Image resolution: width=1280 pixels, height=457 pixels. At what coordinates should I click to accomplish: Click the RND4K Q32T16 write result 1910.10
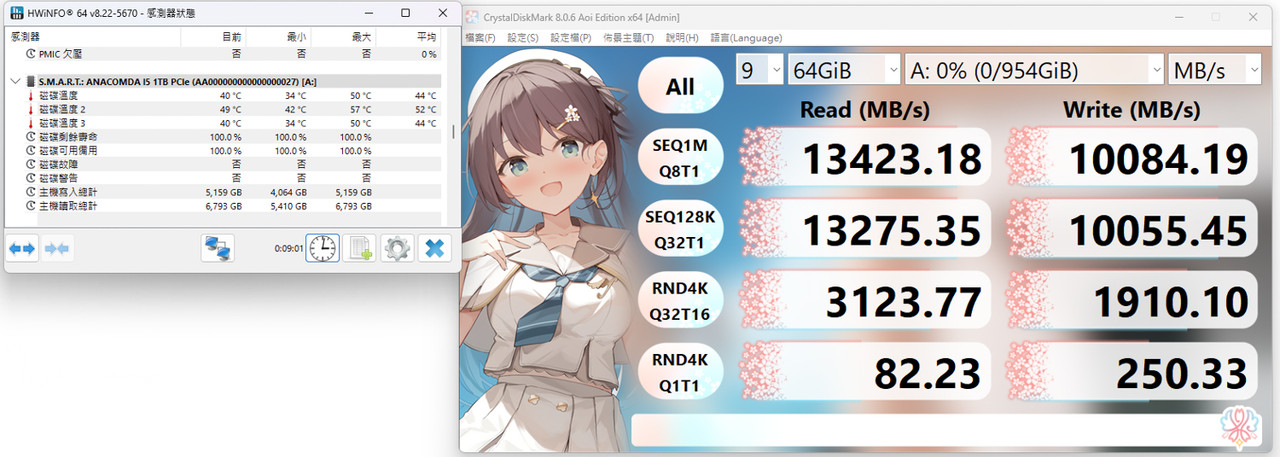[x=1131, y=302]
